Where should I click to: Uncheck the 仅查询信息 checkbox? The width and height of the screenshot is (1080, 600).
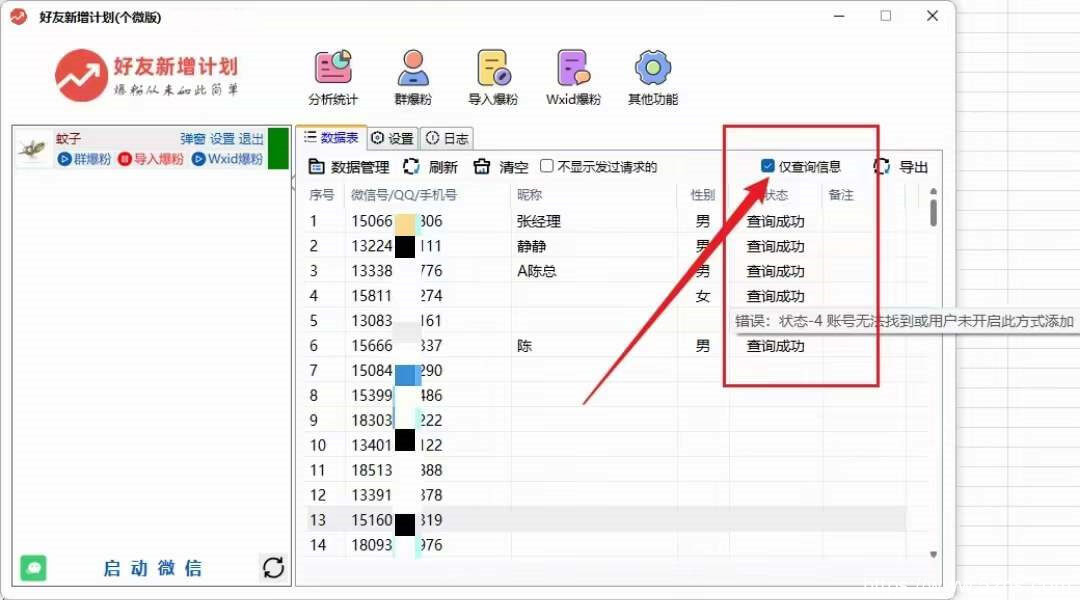[768, 166]
